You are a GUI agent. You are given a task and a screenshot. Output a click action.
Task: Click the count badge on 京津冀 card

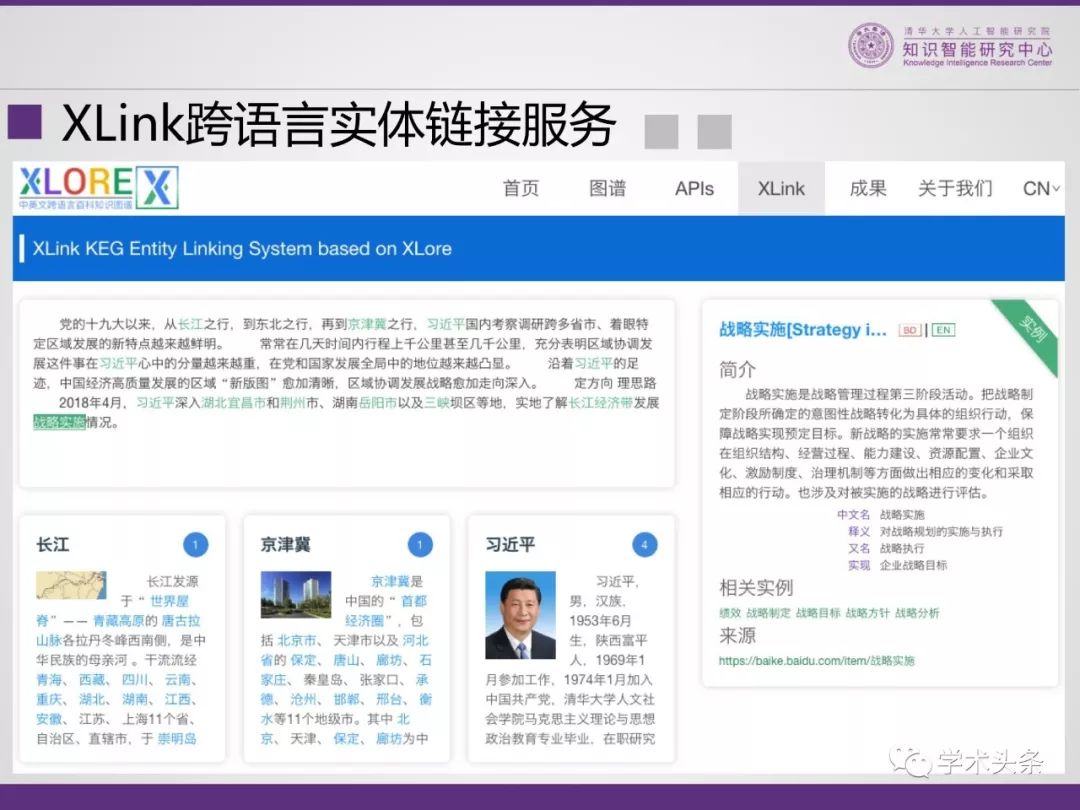point(420,545)
